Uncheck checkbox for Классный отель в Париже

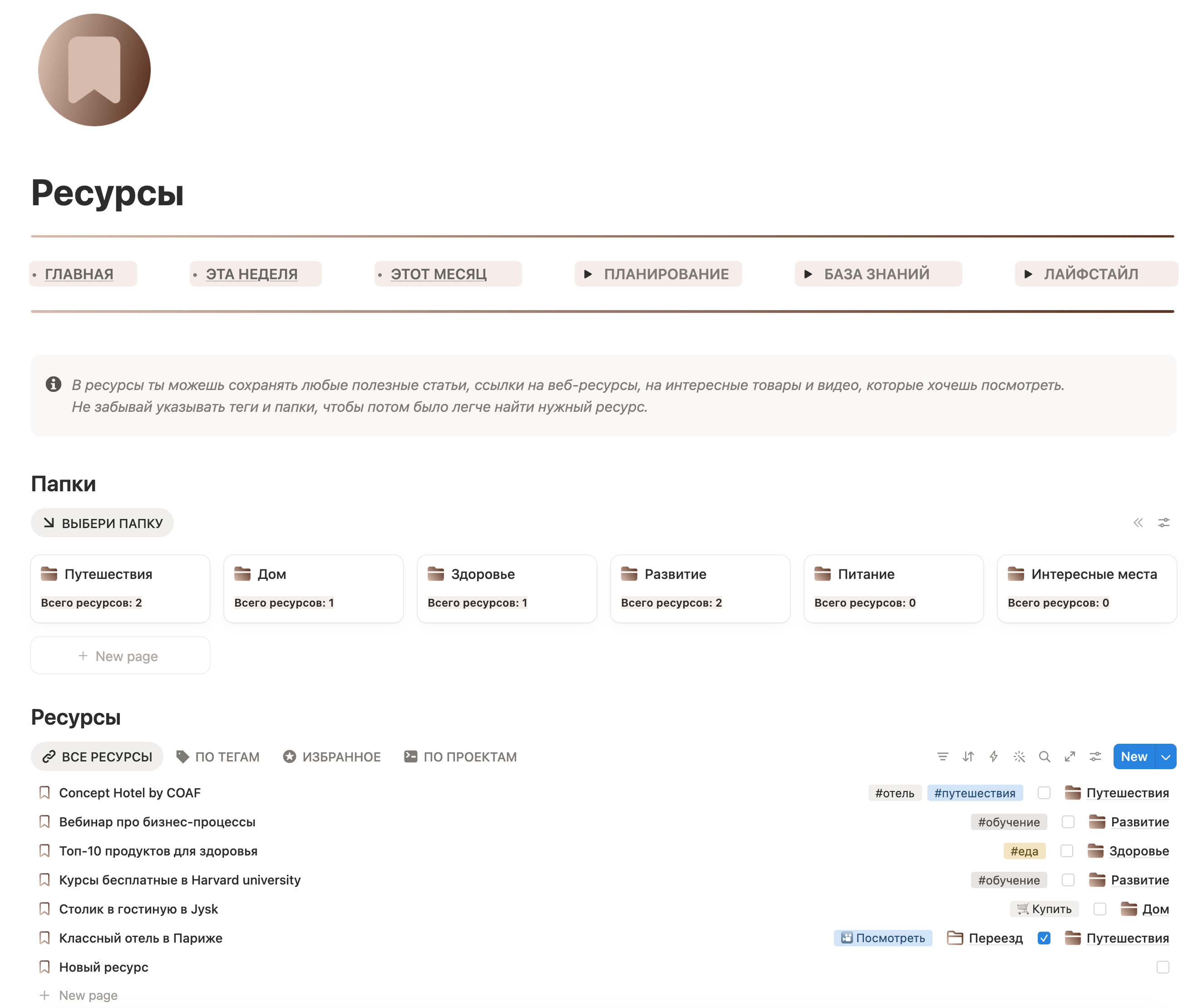[1044, 938]
